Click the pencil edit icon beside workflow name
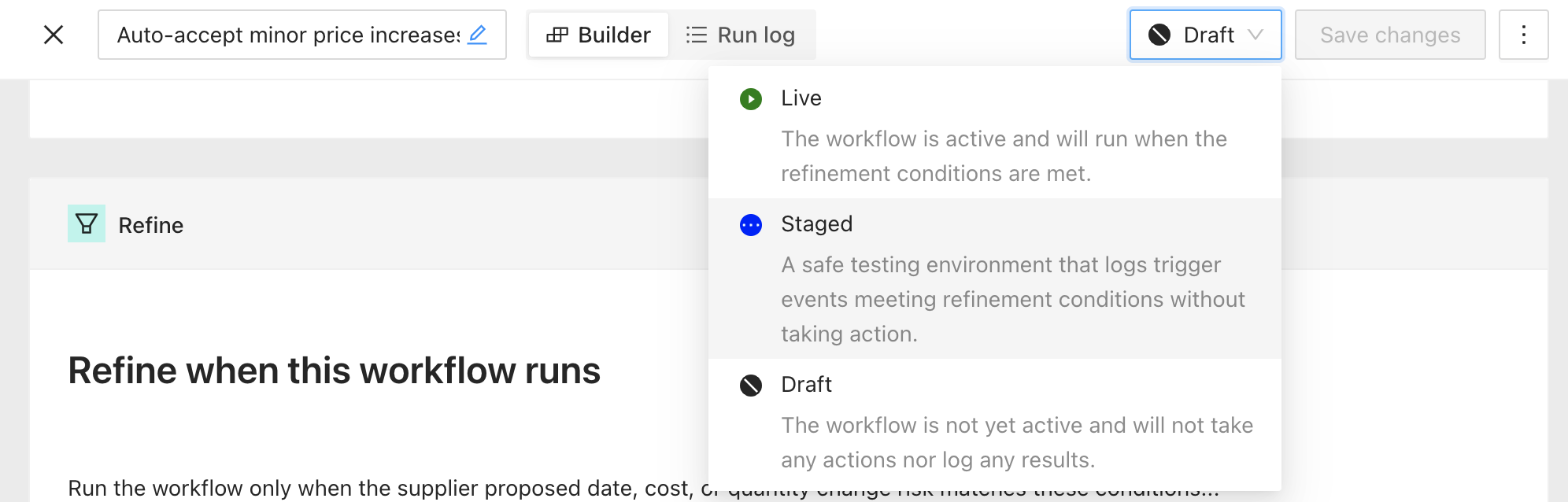The height and width of the screenshot is (502, 1568). pos(477,35)
